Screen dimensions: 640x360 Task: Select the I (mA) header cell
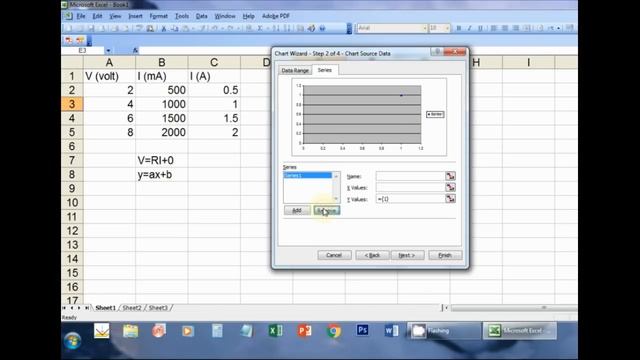[162, 76]
